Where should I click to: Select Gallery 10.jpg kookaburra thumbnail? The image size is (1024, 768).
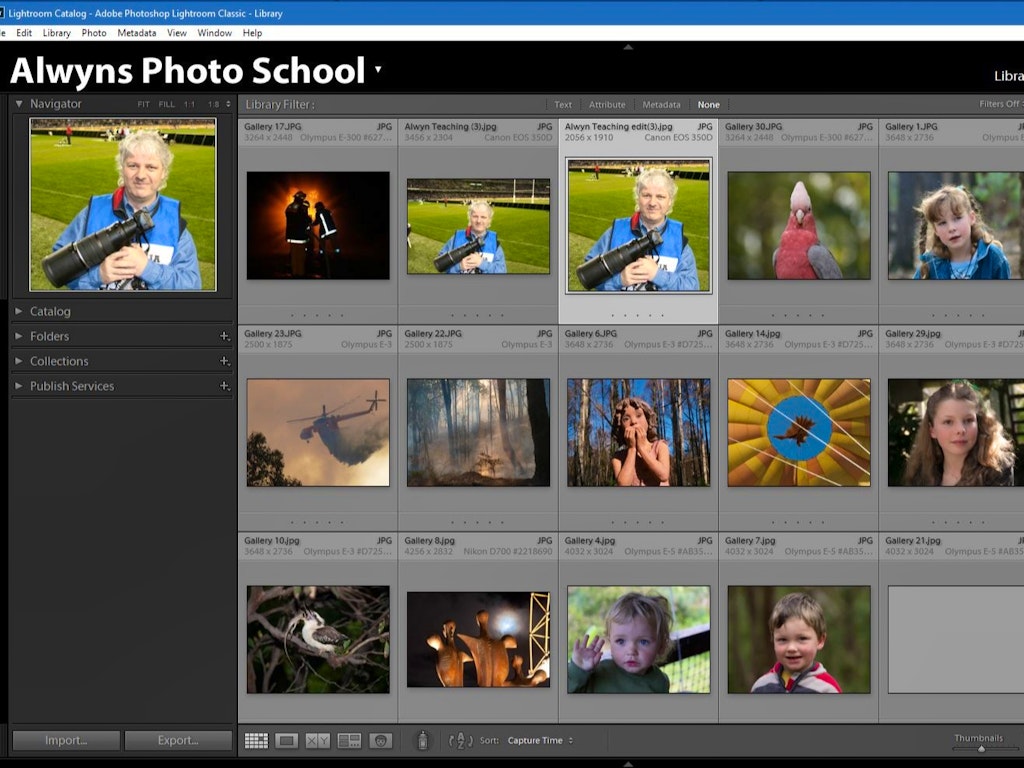(x=318, y=639)
